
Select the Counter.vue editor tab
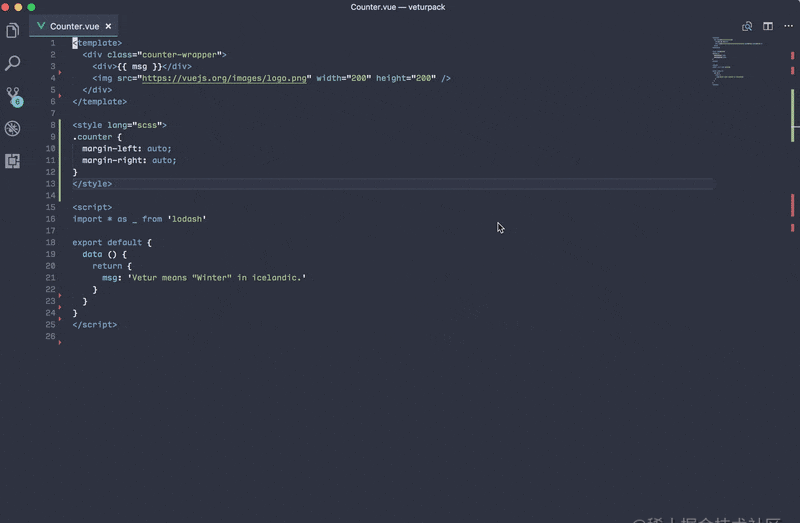[74, 26]
